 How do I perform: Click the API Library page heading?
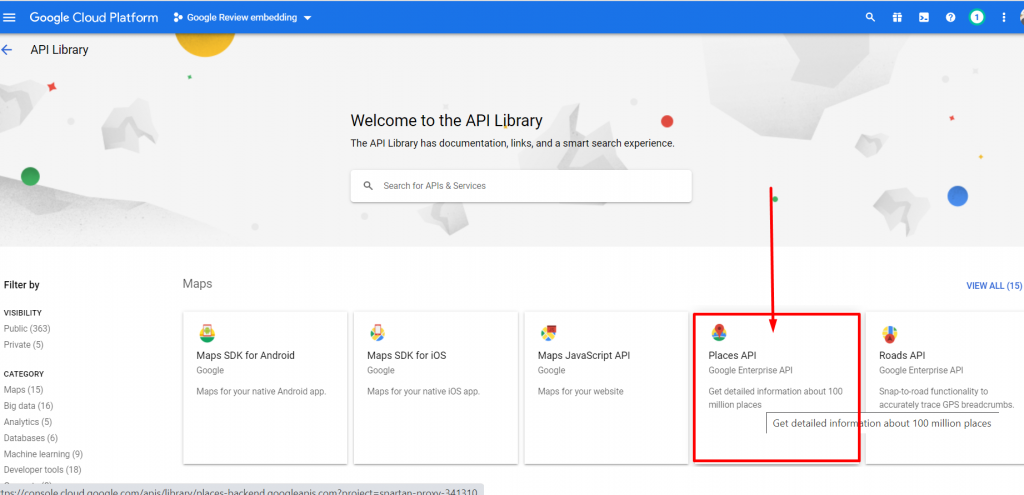pos(59,50)
